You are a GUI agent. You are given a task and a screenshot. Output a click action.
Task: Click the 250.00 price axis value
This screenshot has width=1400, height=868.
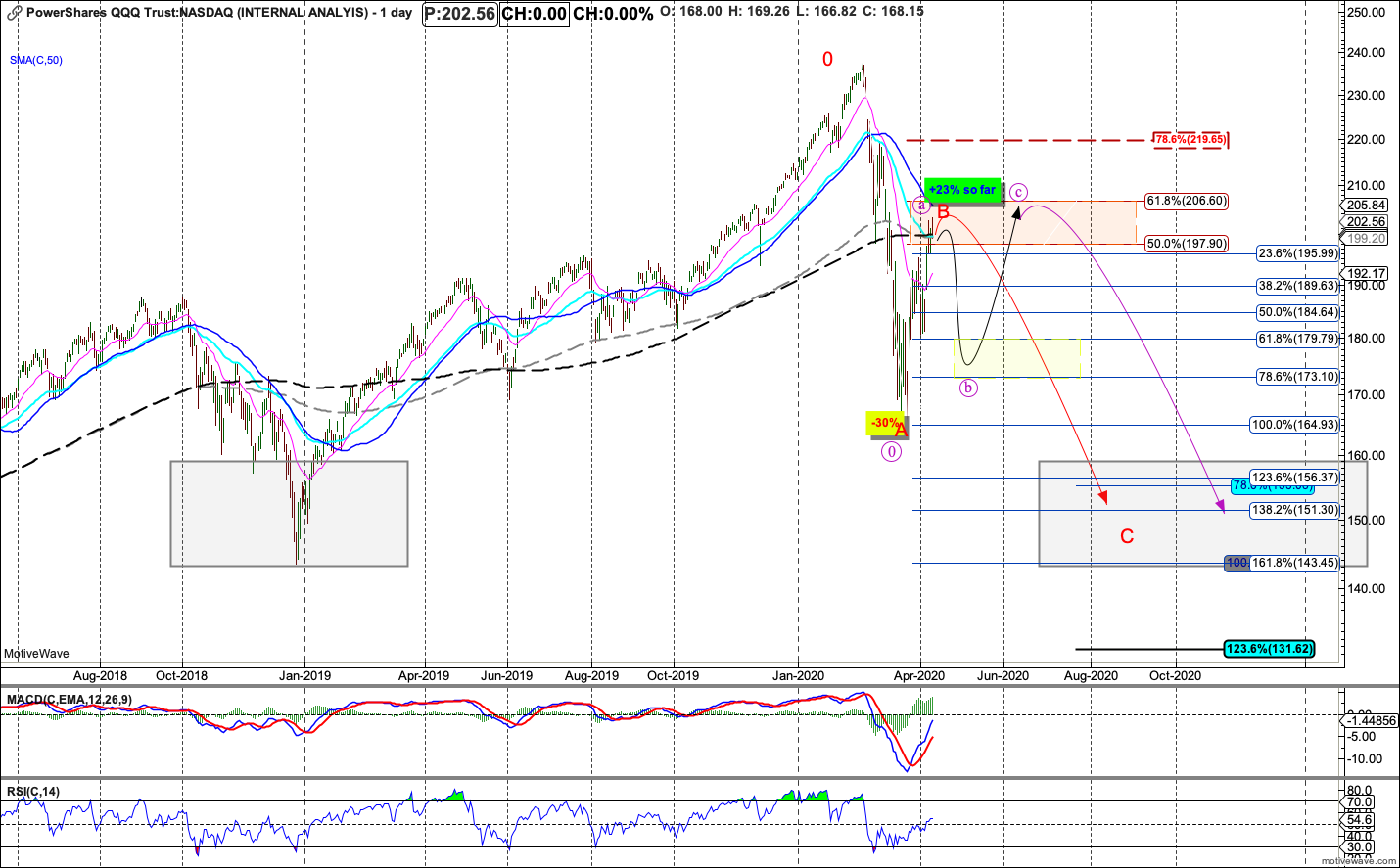1366,13
